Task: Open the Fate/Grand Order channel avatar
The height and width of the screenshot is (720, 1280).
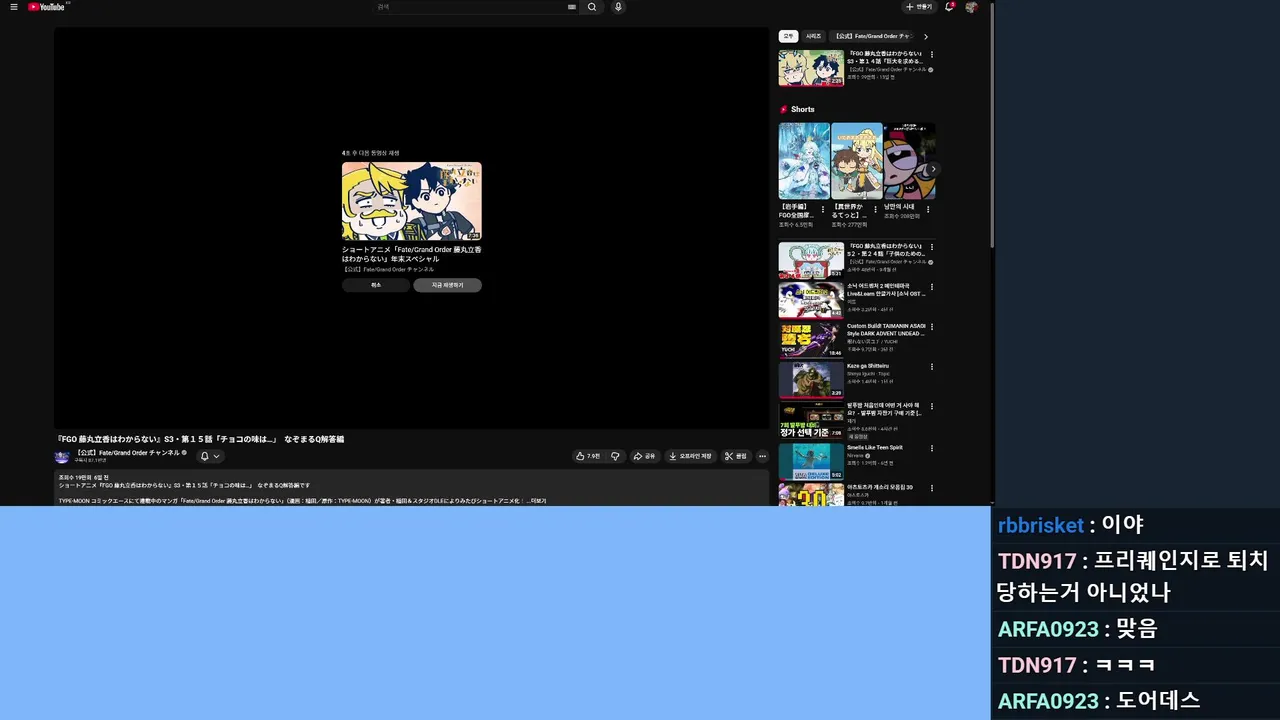Action: tap(62, 456)
